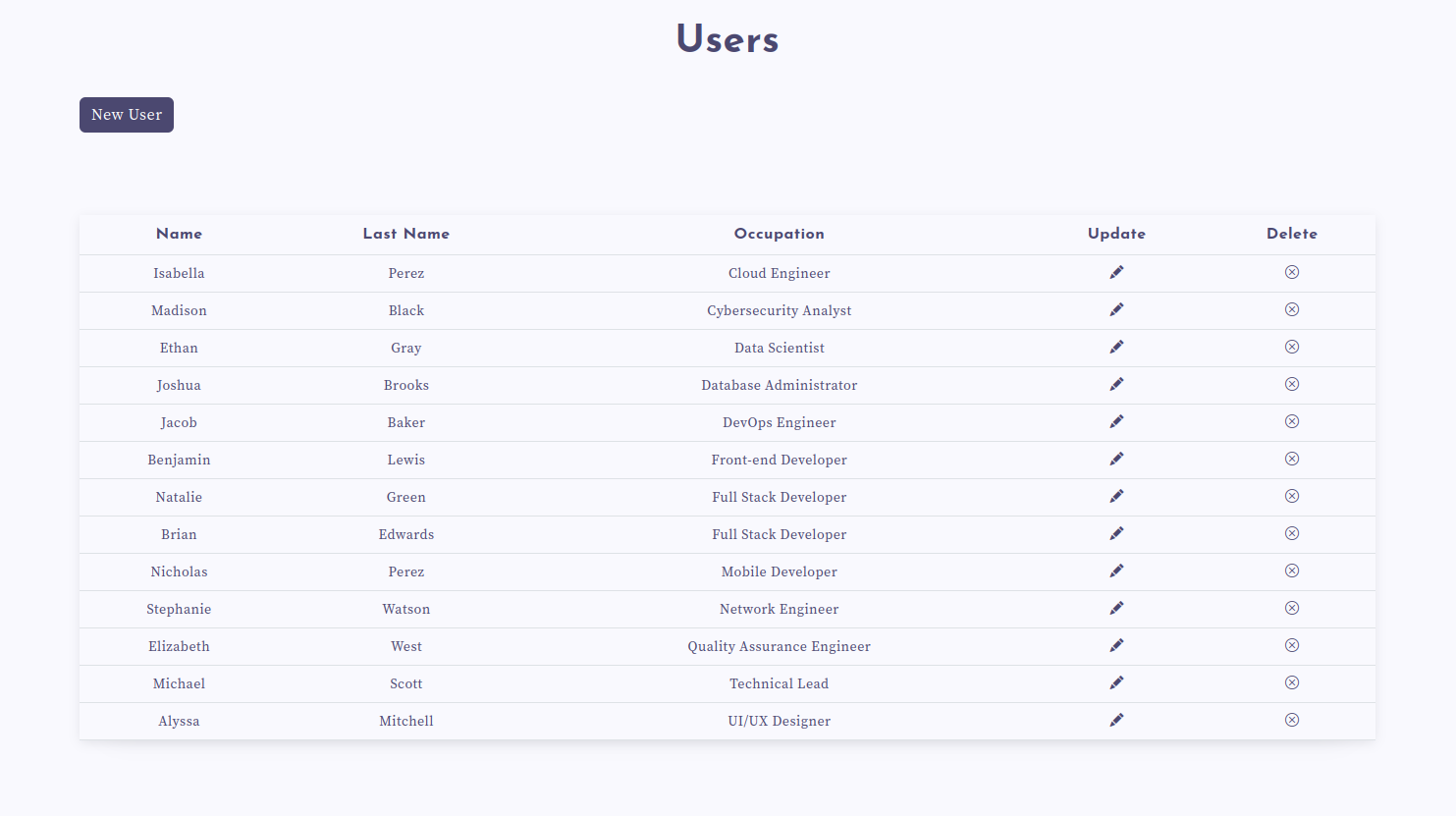Click the edit pencil for Nicholas Perez

click(x=1116, y=571)
